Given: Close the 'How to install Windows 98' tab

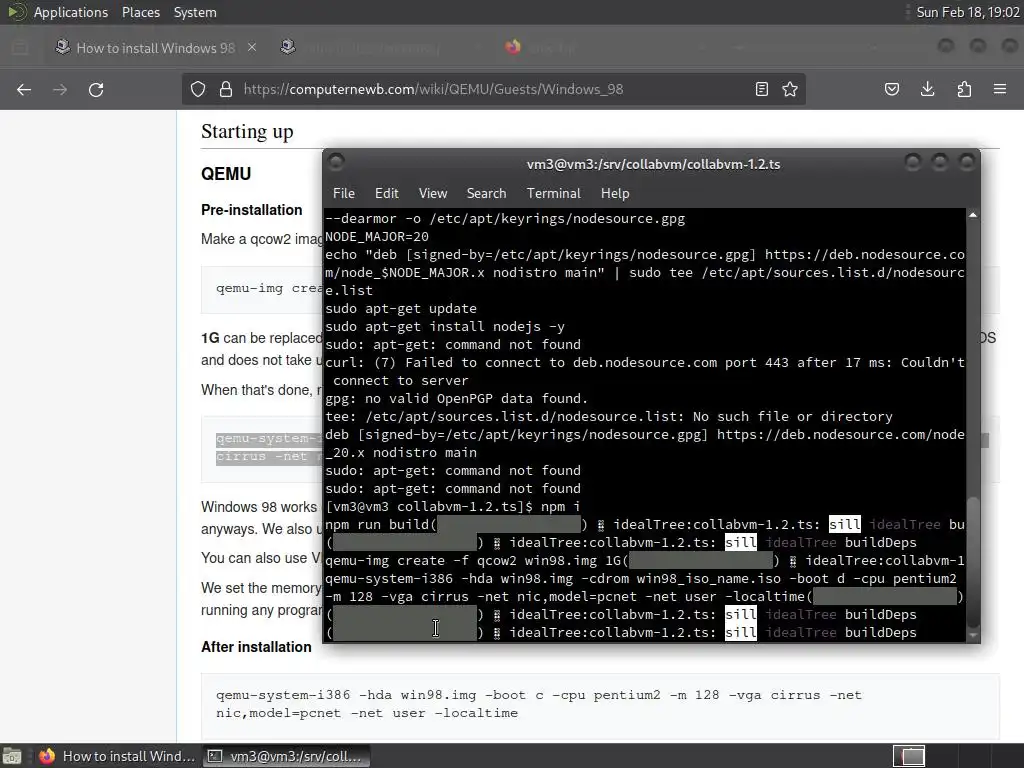Looking at the screenshot, I should point(252,48).
